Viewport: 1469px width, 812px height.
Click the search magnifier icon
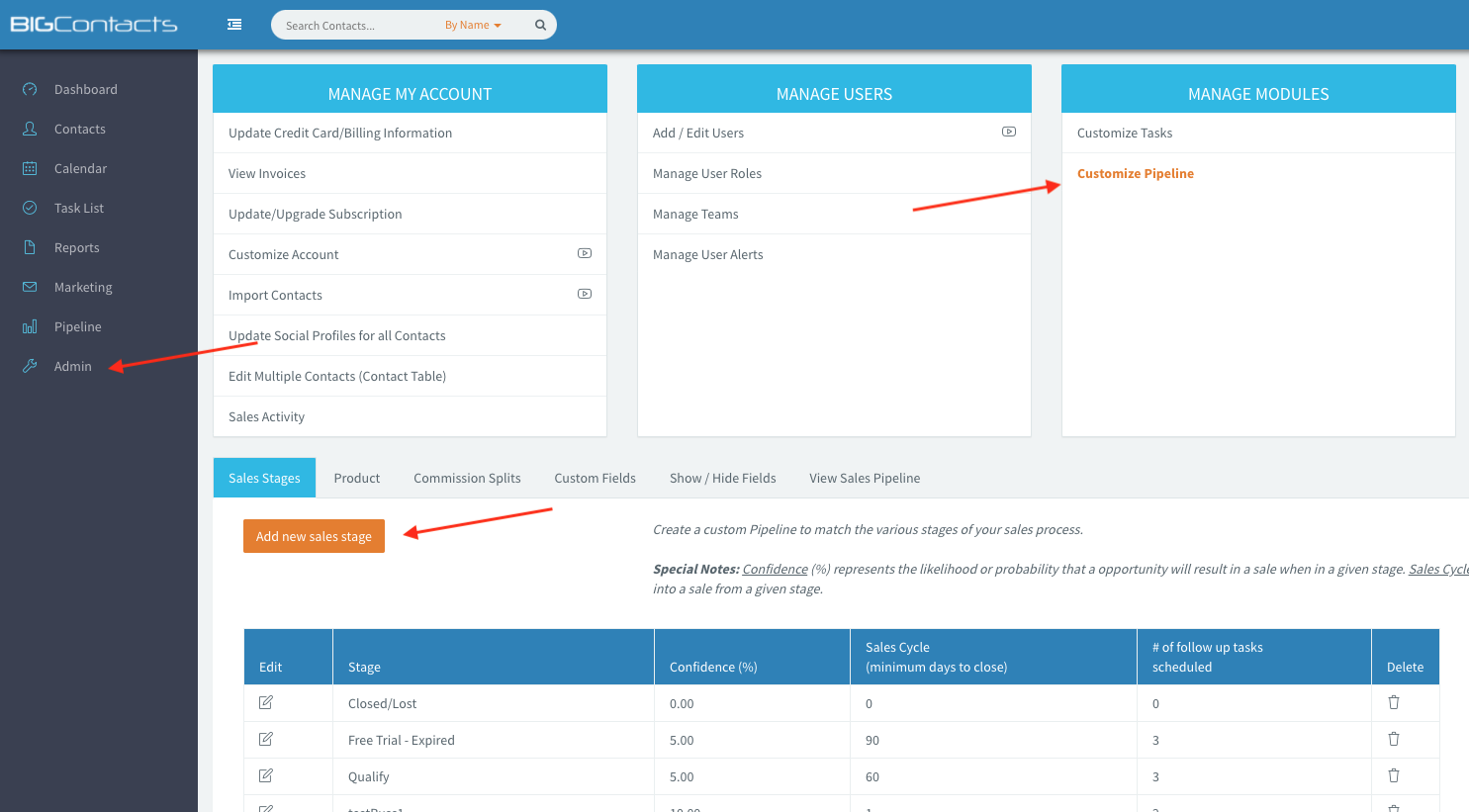pos(540,26)
